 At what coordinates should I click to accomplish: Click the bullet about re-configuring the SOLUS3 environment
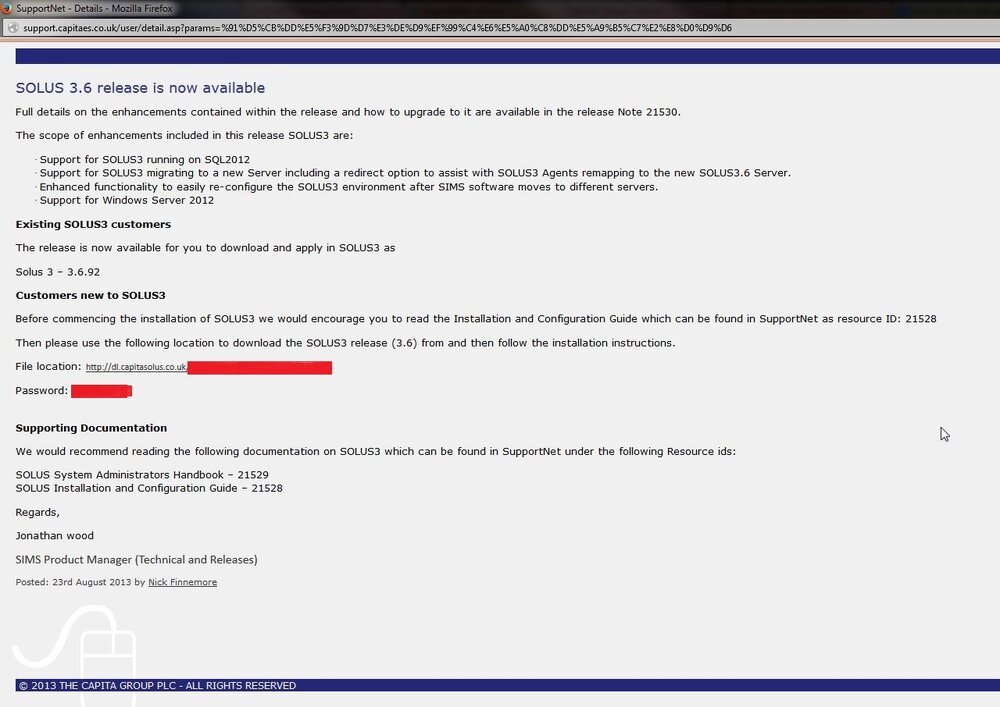[349, 187]
